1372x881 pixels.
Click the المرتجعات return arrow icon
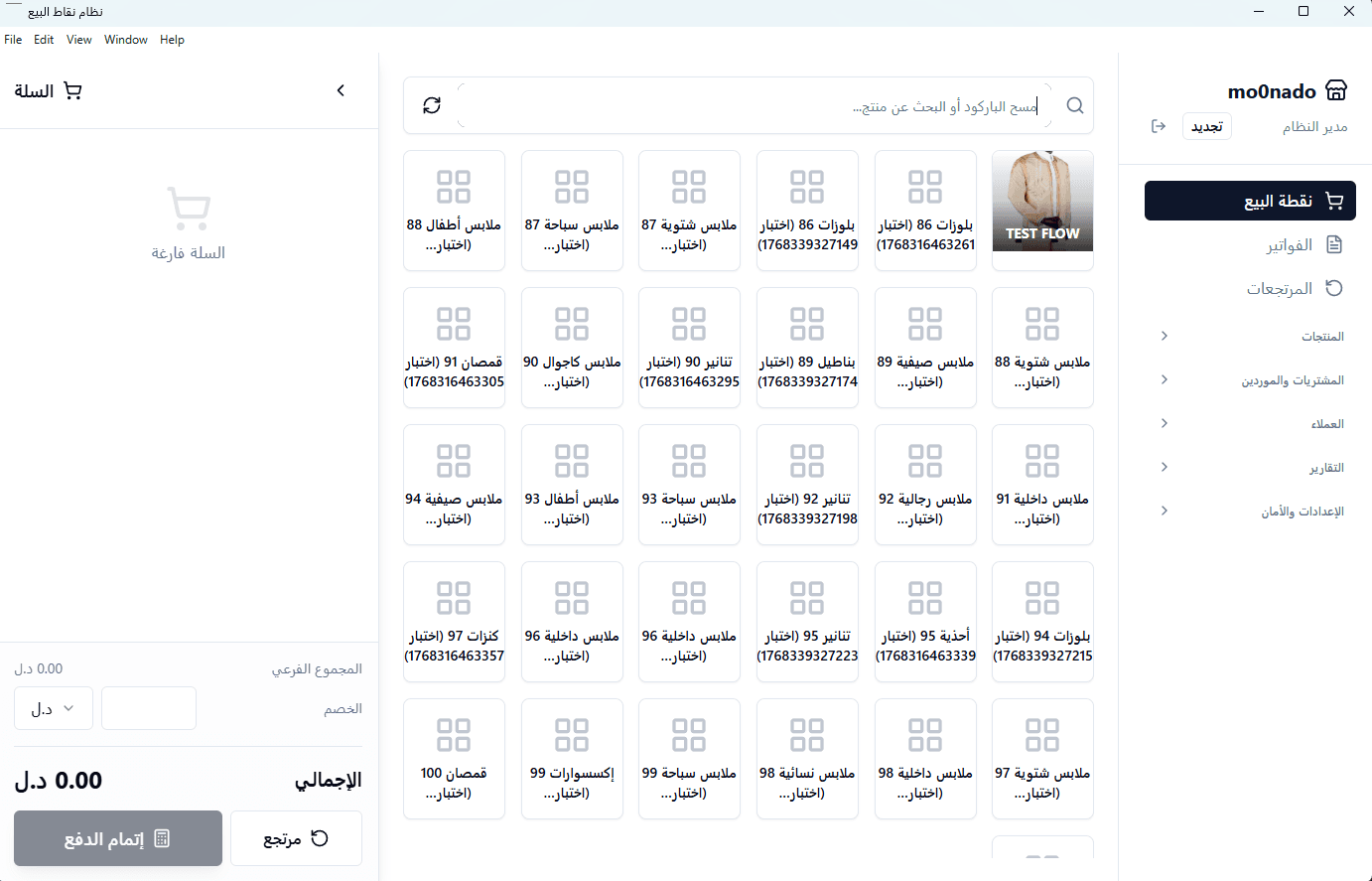tap(1334, 288)
